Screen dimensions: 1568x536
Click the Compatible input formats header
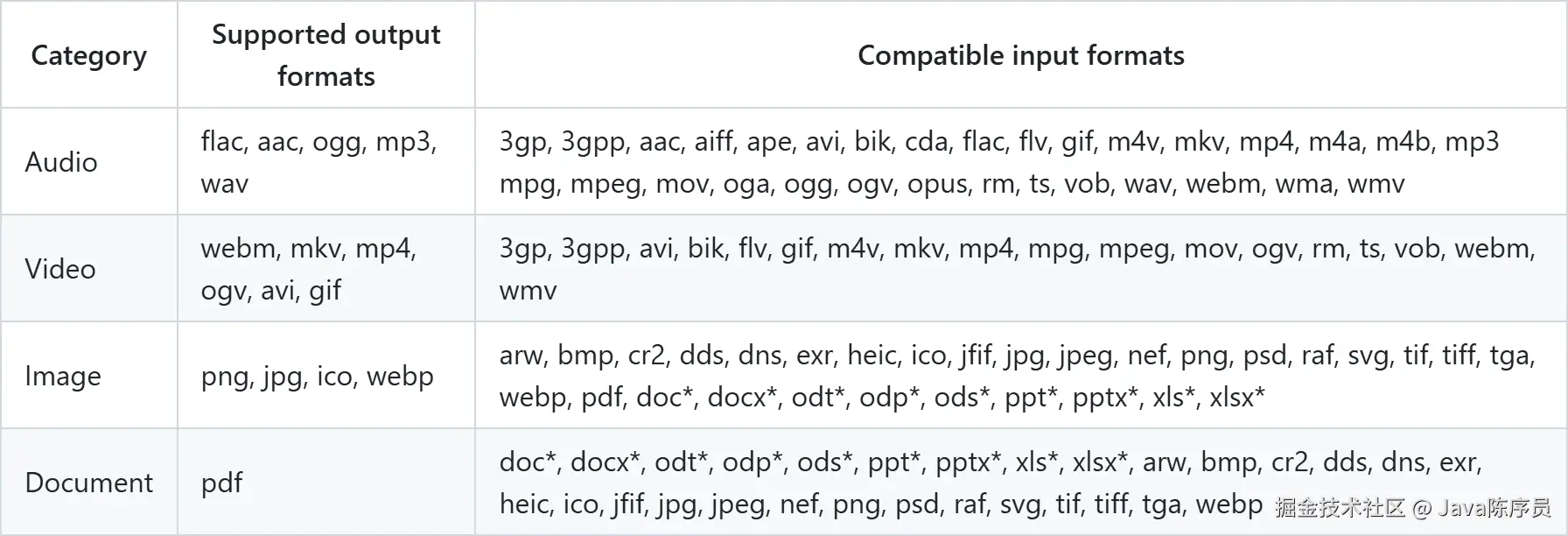[1020, 55]
